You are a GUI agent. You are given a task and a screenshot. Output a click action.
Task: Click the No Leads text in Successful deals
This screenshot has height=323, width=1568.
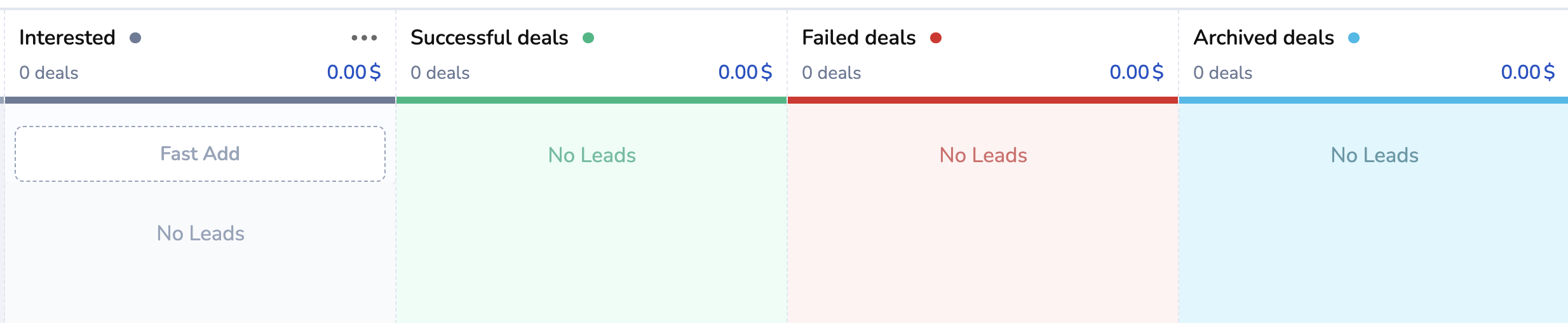tap(591, 155)
